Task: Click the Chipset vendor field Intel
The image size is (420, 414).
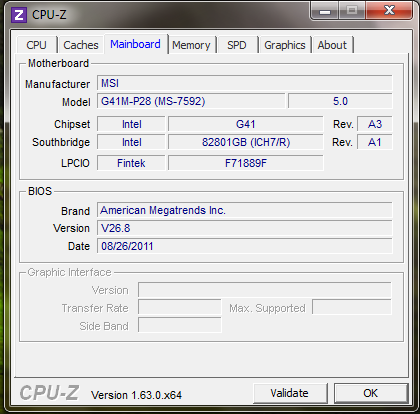Action: coord(131,124)
